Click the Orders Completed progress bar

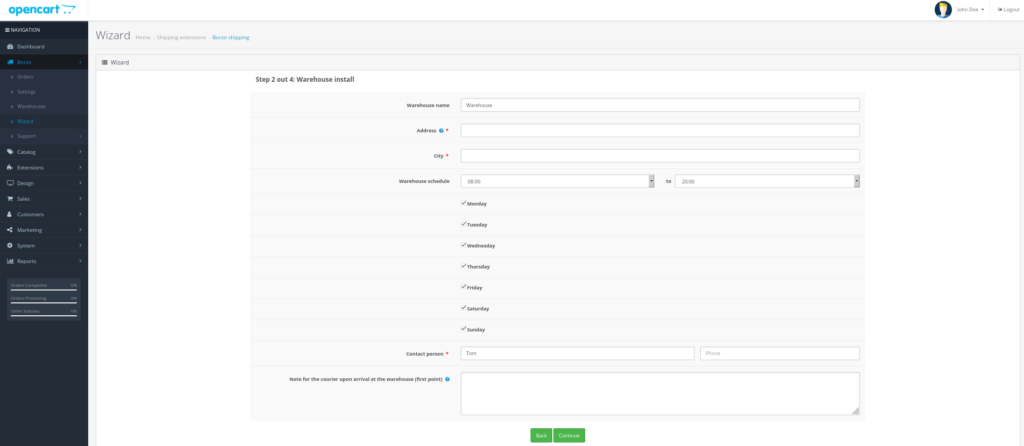[x=43, y=289]
